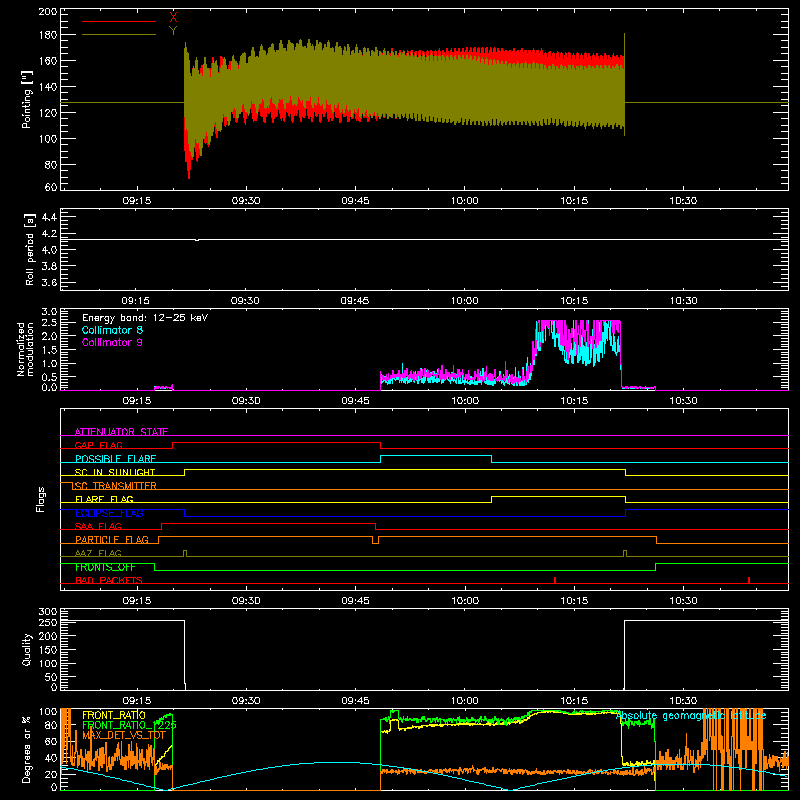Click the 'Roll period [s]' axis title
Image resolution: width=800 pixels, height=800 pixels.
pos(29,249)
